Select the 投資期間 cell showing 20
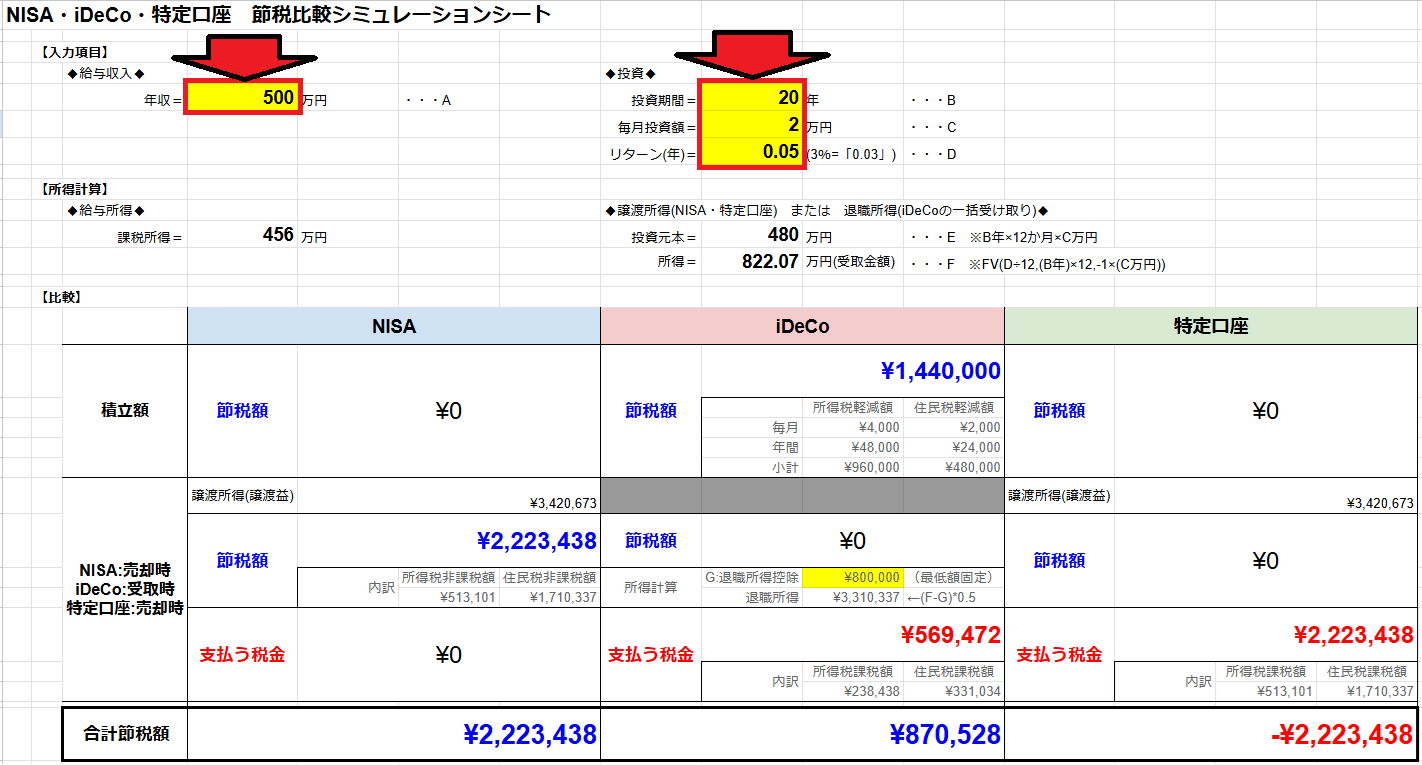 [x=751, y=99]
